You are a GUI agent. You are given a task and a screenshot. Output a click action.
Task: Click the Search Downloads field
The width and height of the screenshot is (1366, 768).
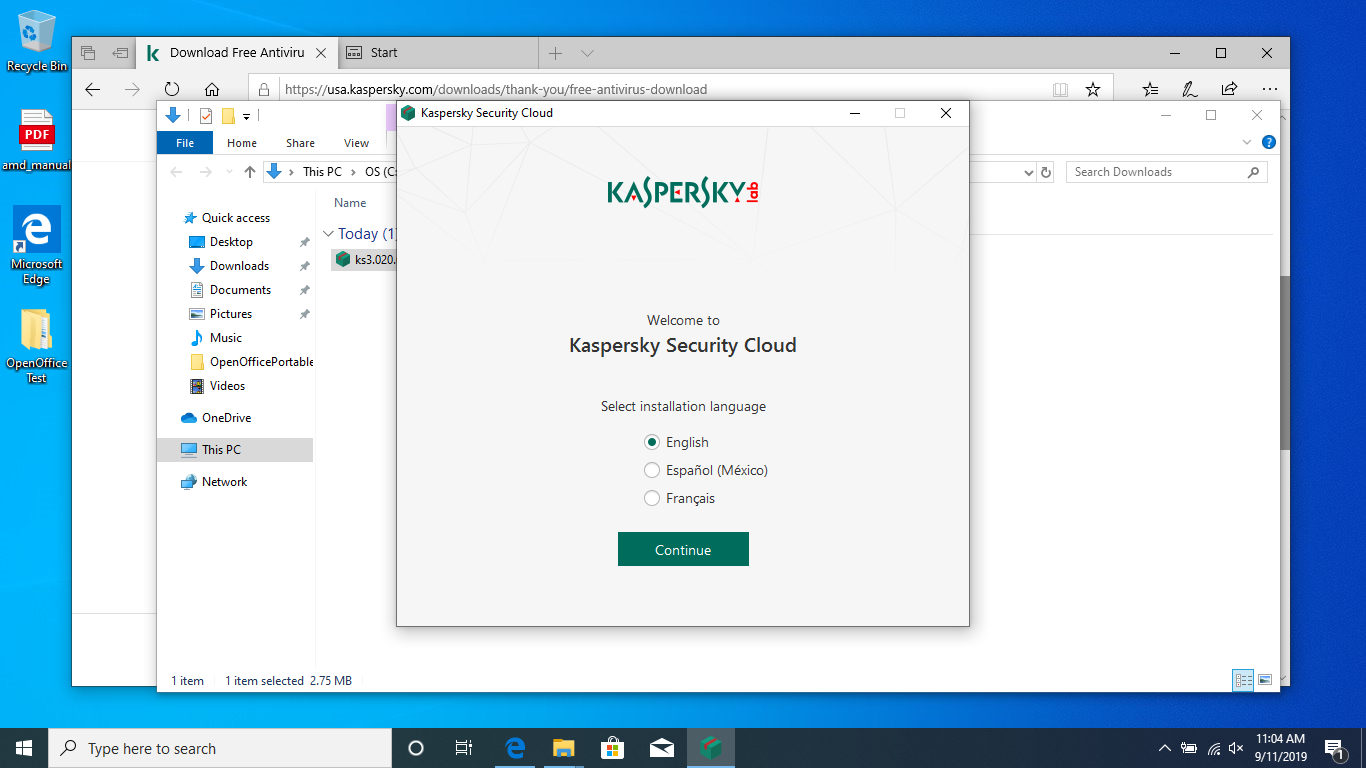click(x=1166, y=172)
